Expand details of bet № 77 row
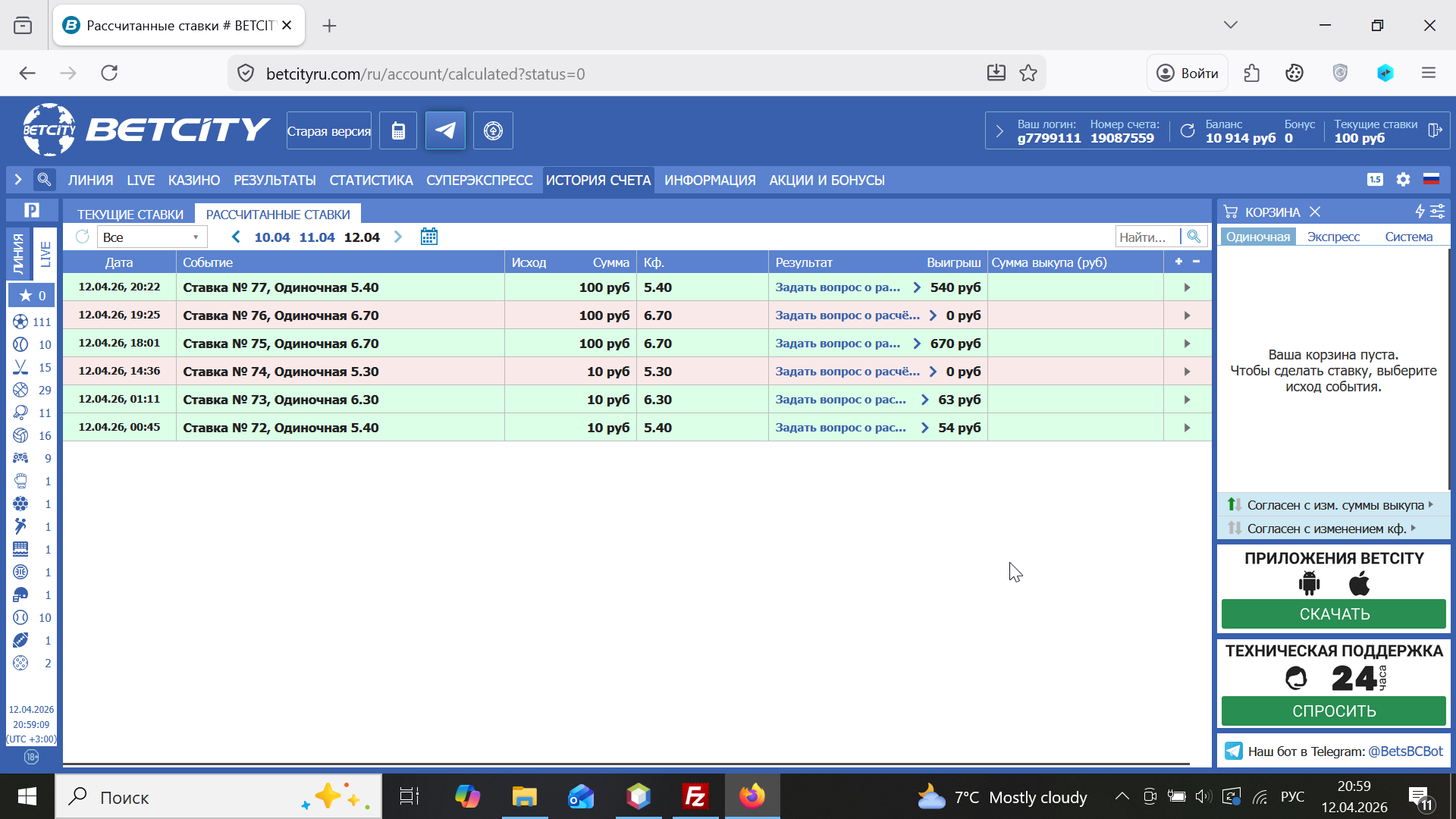 coord(1187,287)
